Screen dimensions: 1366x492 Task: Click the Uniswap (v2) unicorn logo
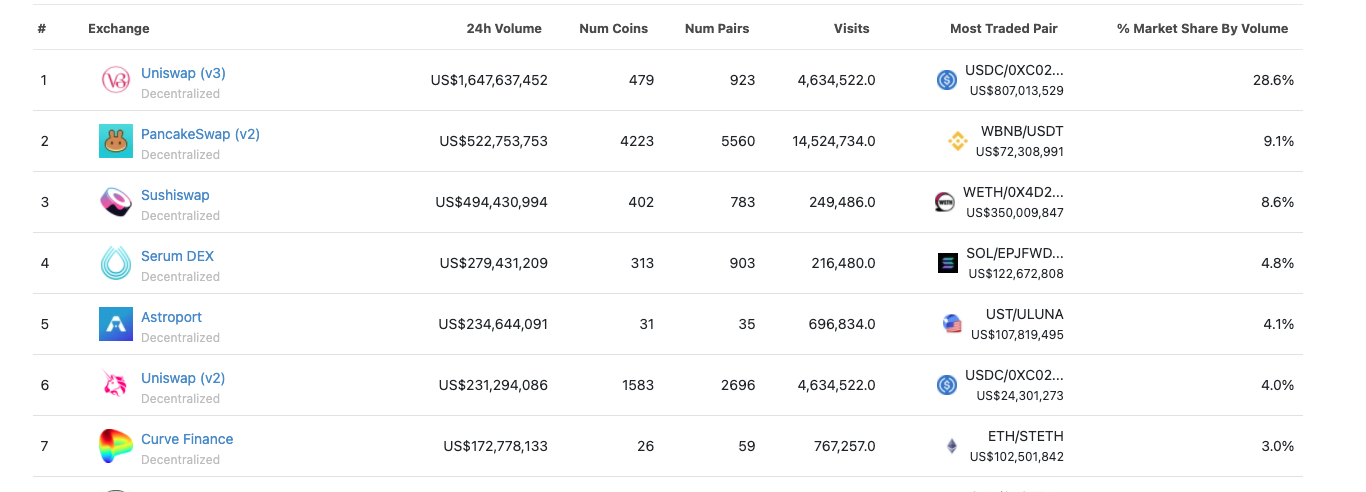(116, 385)
